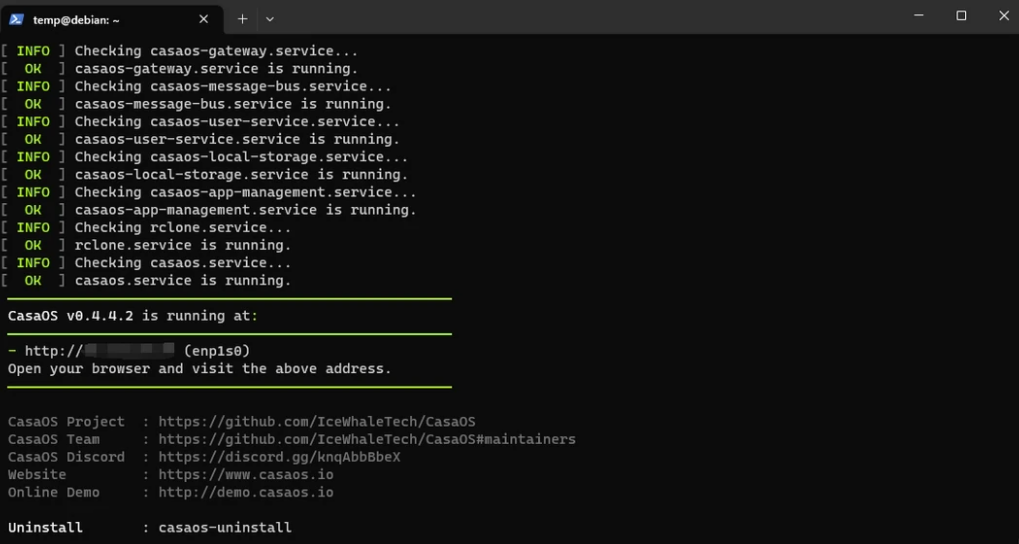Image resolution: width=1019 pixels, height=544 pixels.
Task: Close the terminal window
Action: [1003, 16]
